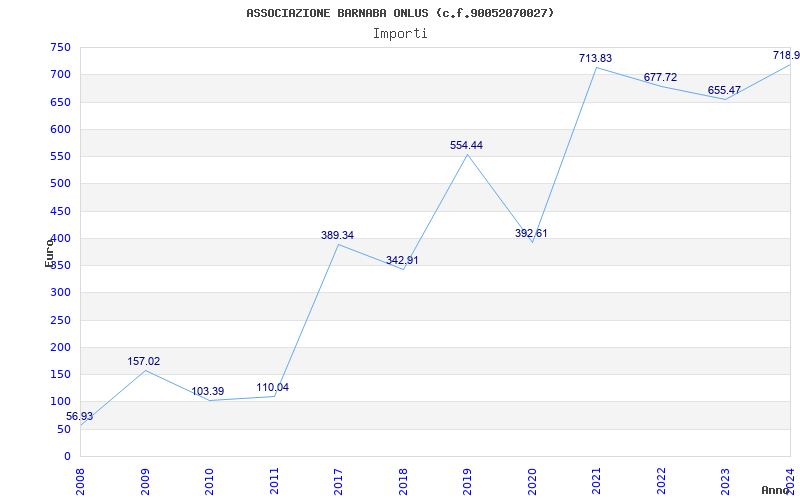Select data label 554.44
Viewport: 800px width, 500px height.
pyautogui.click(x=466, y=145)
